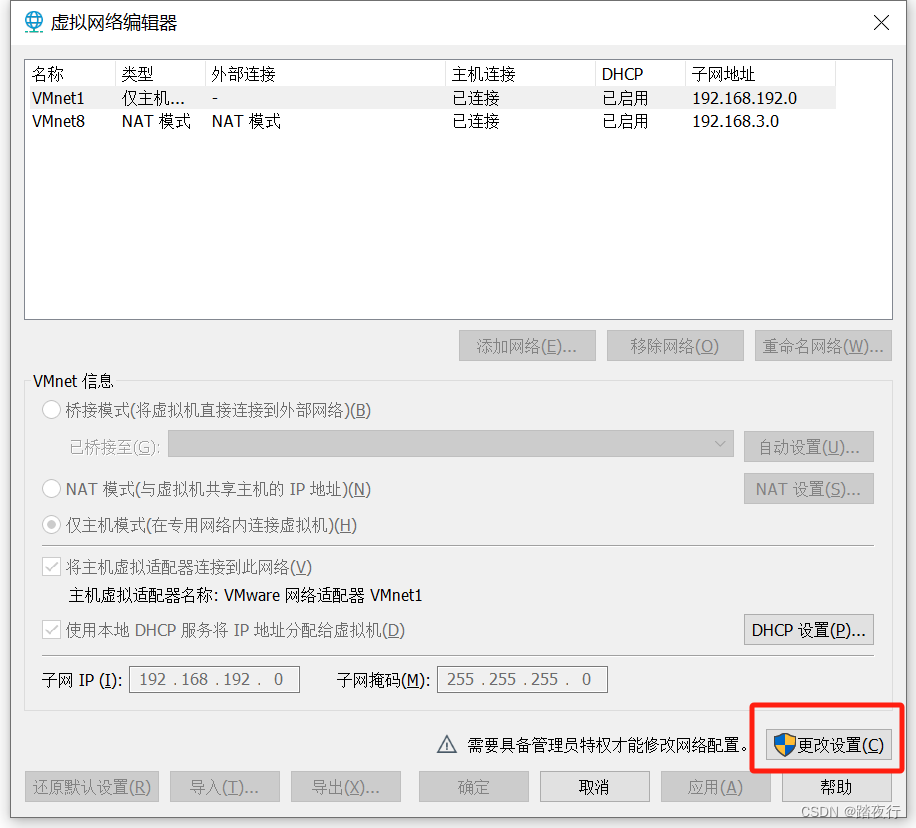The height and width of the screenshot is (828, 916).
Task: Open NAT 设置(S) dialog
Action: click(x=809, y=489)
